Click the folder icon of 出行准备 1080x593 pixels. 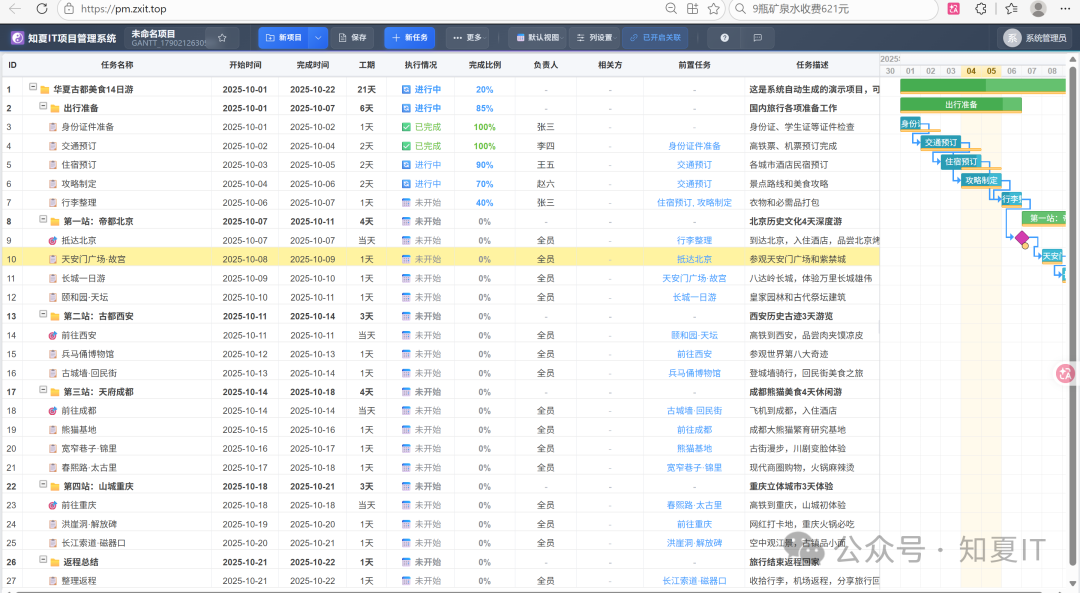pos(55,108)
